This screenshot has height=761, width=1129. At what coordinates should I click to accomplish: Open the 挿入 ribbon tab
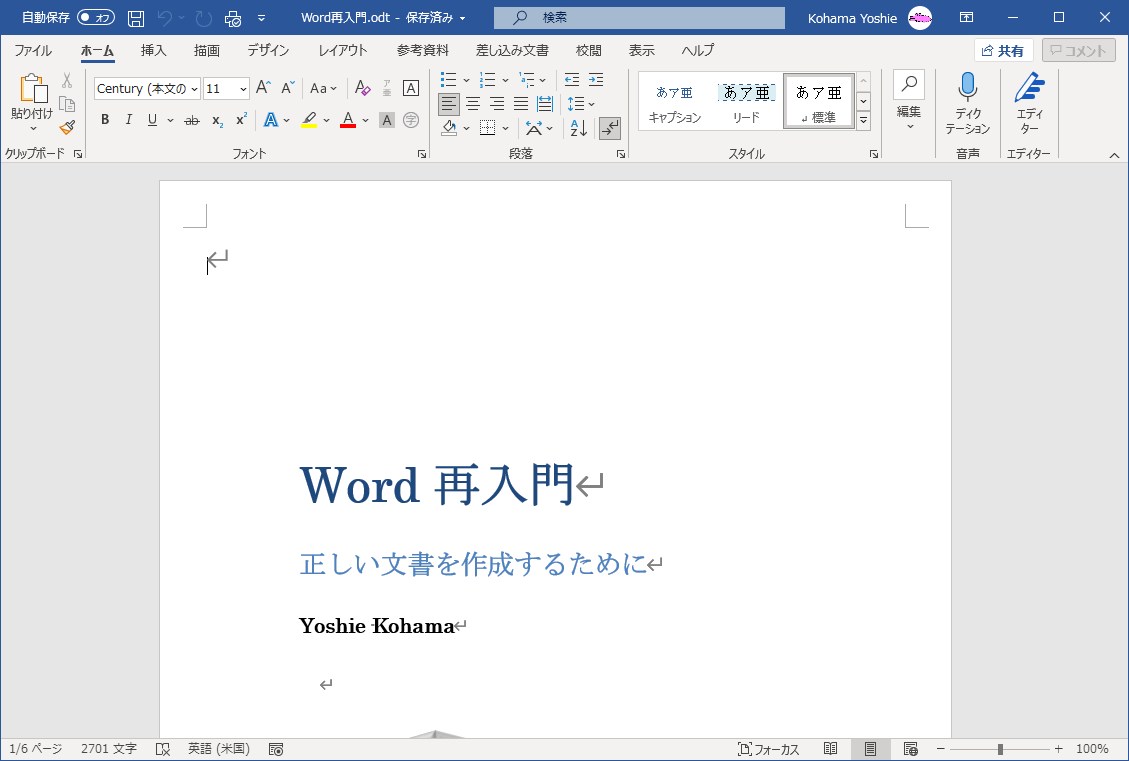(153, 51)
